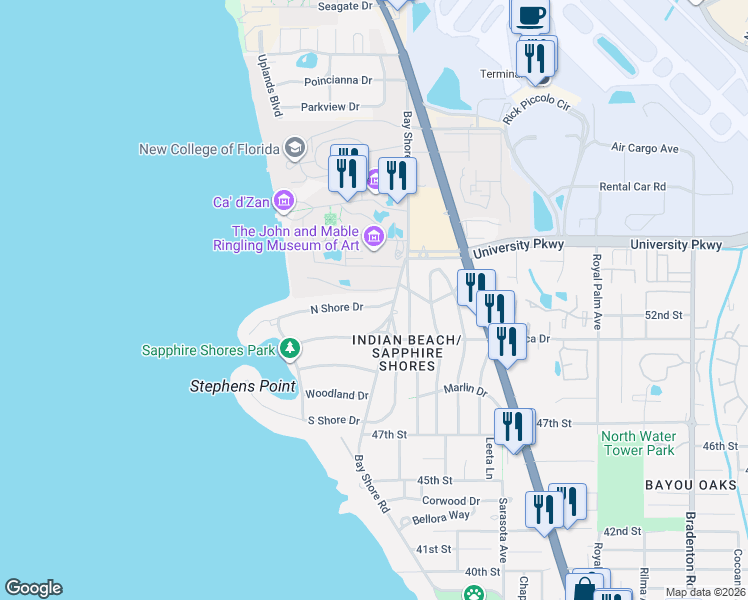Open the Ringling Museum of Art pin
Viewport: 748px width, 600px height.
[374, 237]
